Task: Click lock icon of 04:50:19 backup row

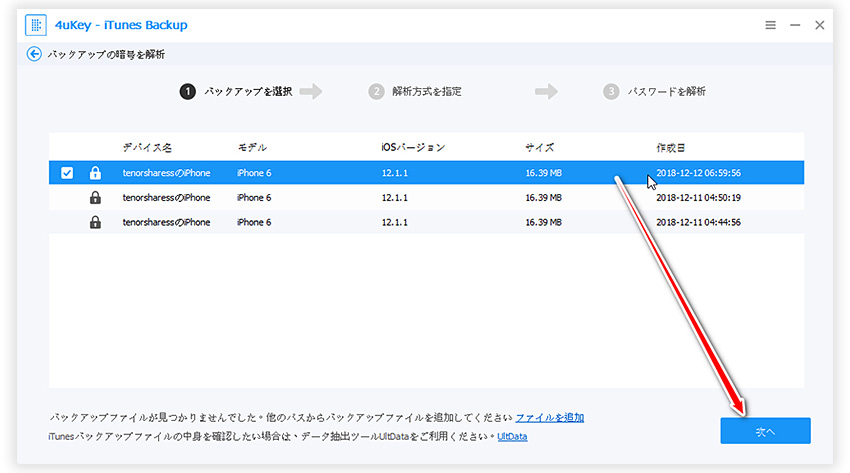Action: click(95, 198)
